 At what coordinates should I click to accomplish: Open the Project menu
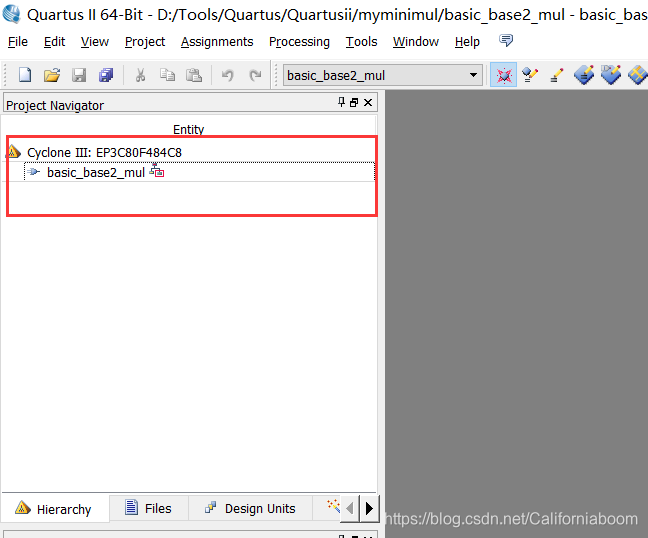point(145,42)
